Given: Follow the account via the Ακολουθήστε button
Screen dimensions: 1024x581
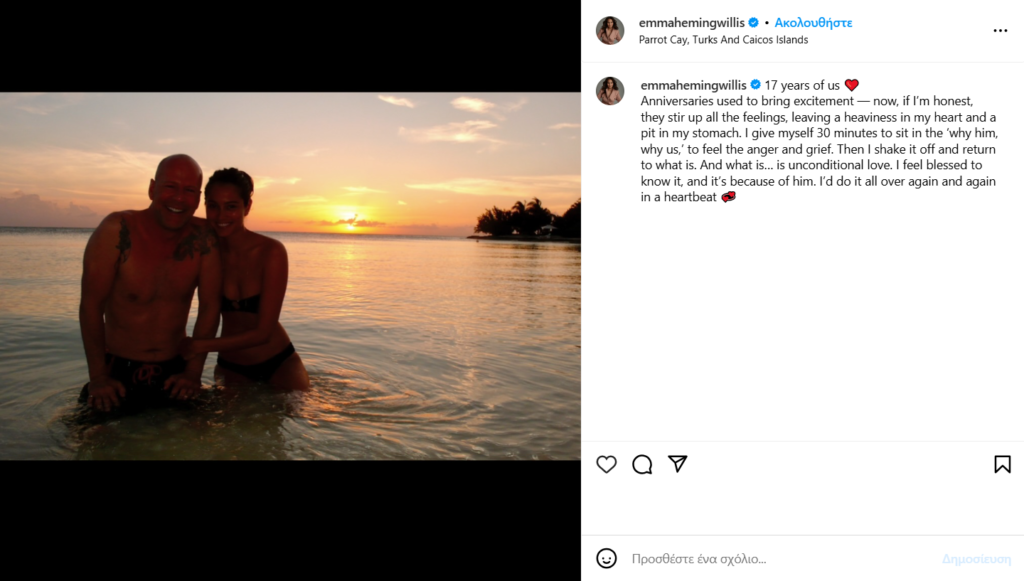Looking at the screenshot, I should 813,23.
